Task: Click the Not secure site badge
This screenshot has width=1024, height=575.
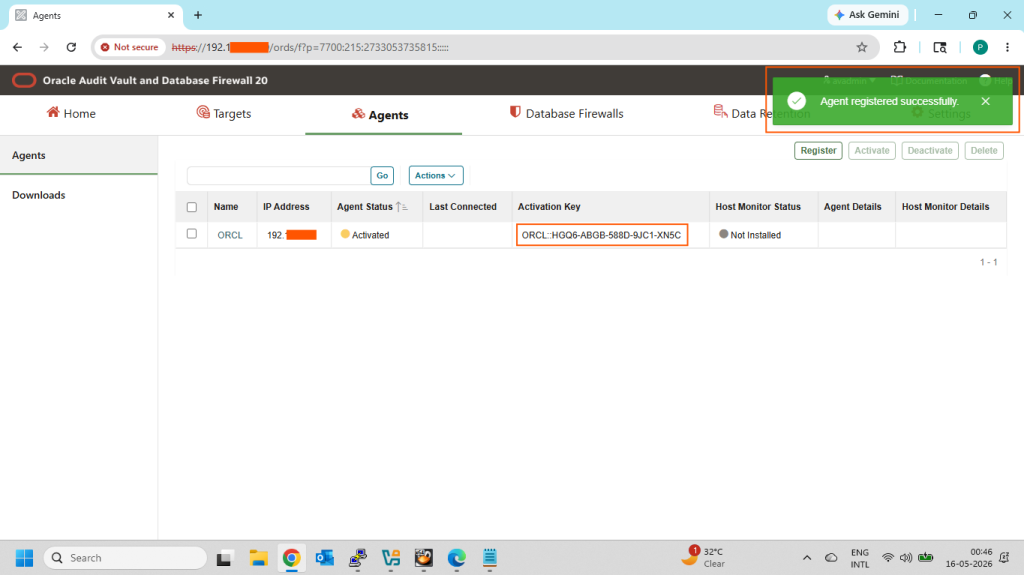Action: [x=129, y=47]
